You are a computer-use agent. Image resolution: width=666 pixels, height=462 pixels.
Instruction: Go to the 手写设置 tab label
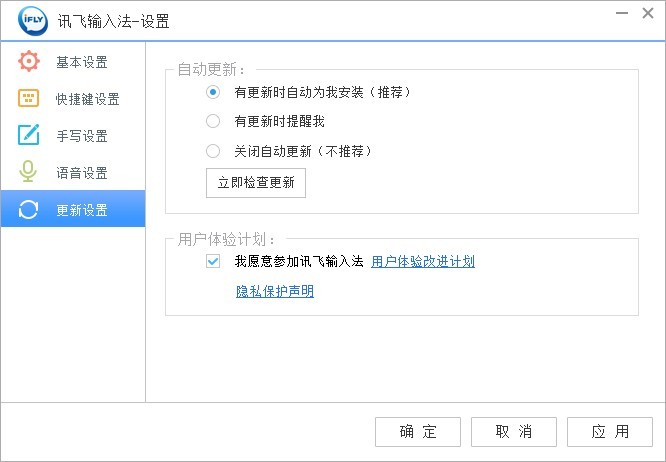[x=82, y=136]
